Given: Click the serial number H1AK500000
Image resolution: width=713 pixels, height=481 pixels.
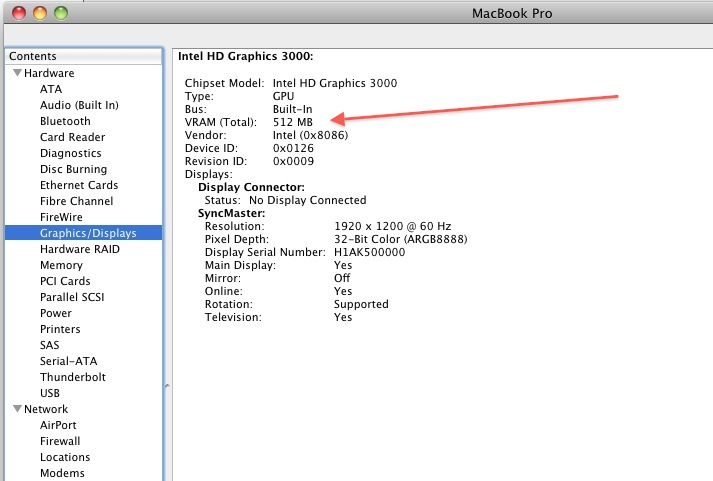Looking at the screenshot, I should [369, 252].
